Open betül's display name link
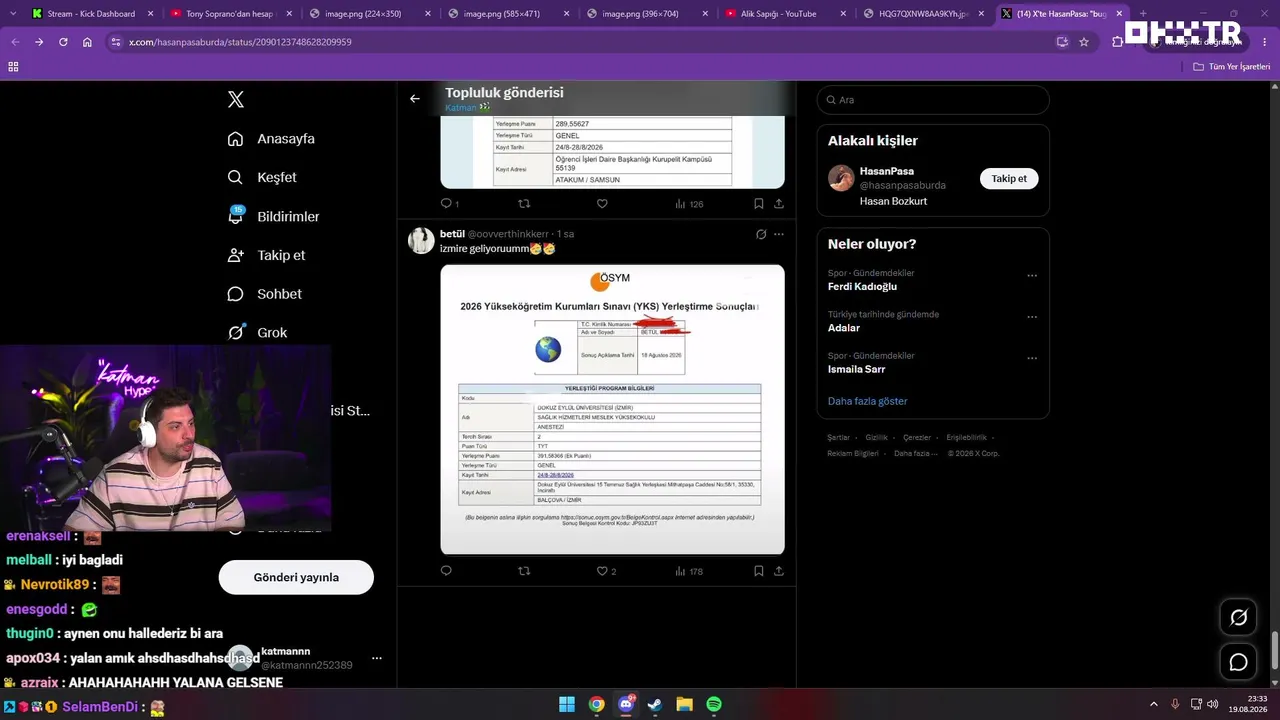Image resolution: width=1280 pixels, height=720 pixels. [451, 234]
